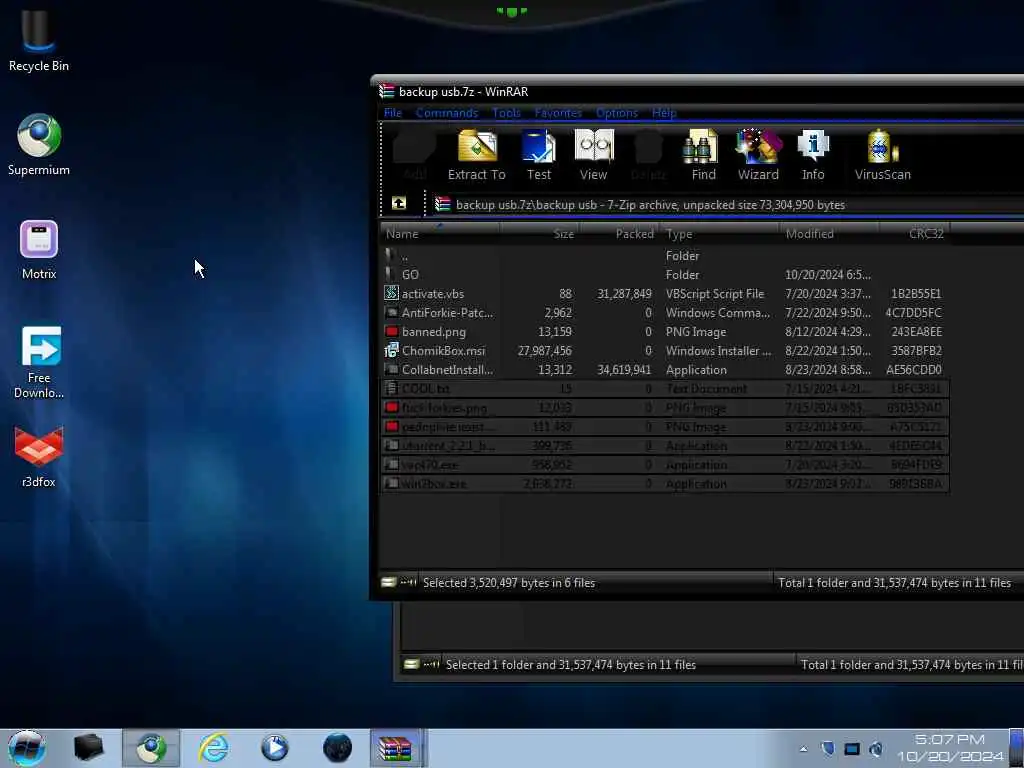Click the WinRAR window title bar
This screenshot has height=768, width=1024.
tap(699, 91)
